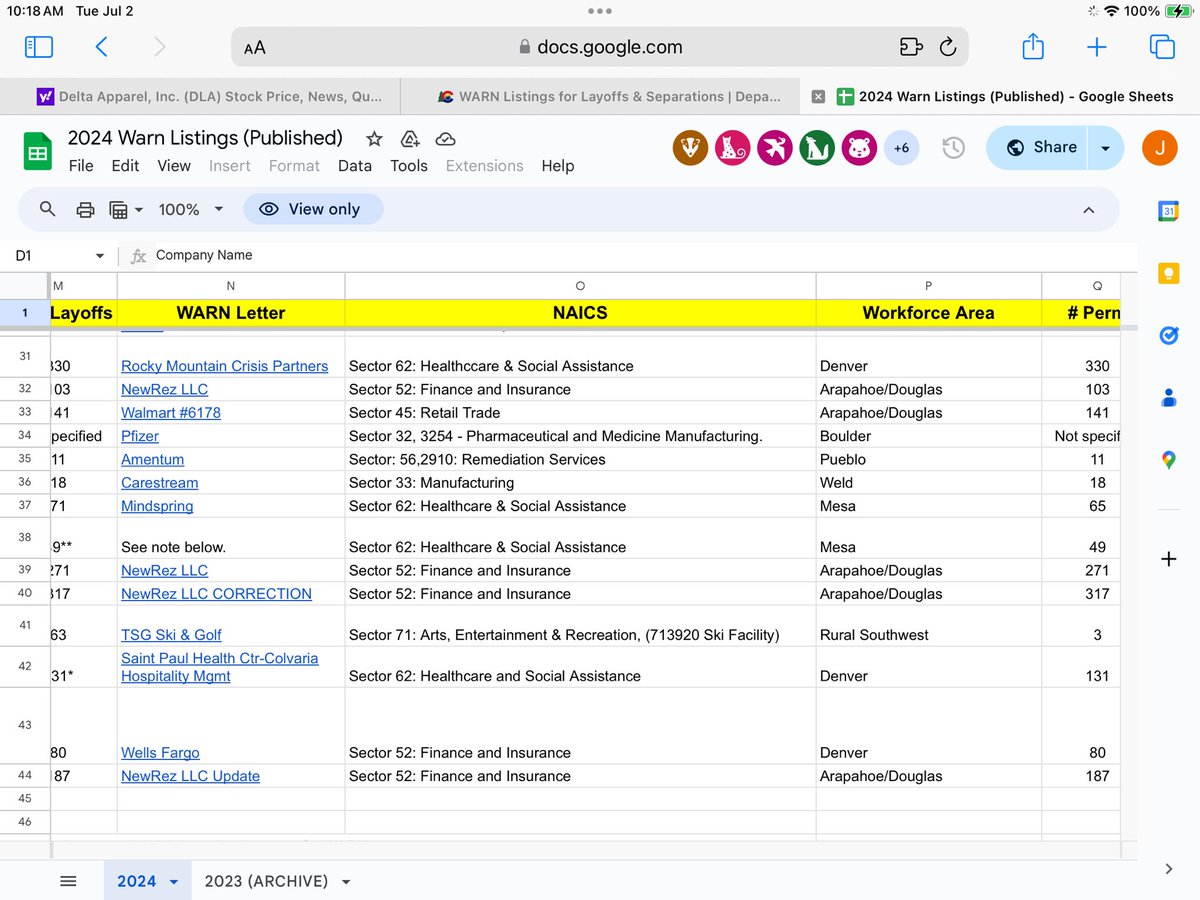Screen dimensions: 1200x900
Task: Open Google Maps side panel icon
Action: coord(1168,460)
